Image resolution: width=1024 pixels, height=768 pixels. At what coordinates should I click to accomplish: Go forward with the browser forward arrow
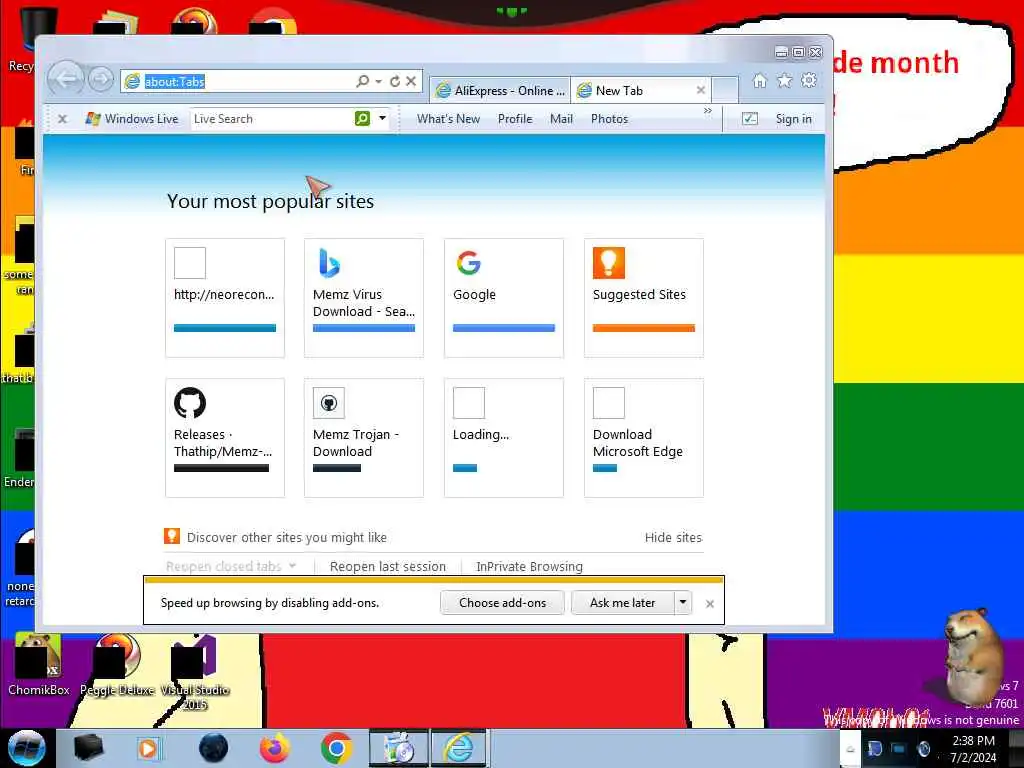pos(101,80)
